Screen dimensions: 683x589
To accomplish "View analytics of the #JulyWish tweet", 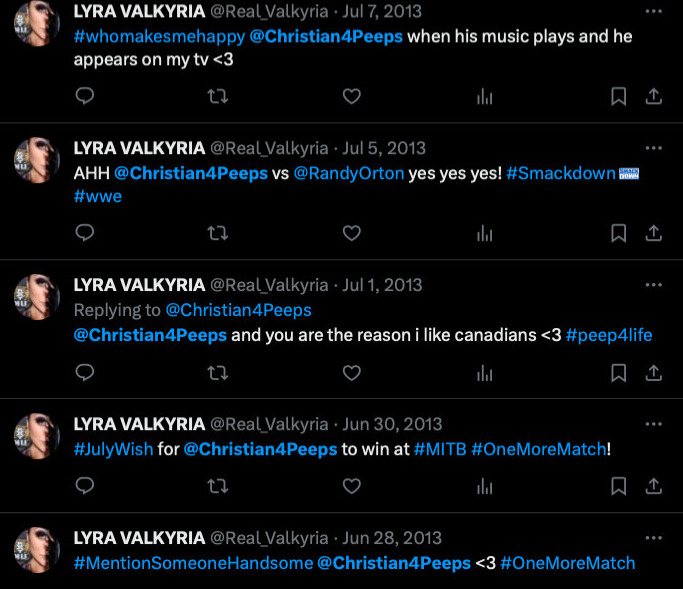I will point(484,486).
